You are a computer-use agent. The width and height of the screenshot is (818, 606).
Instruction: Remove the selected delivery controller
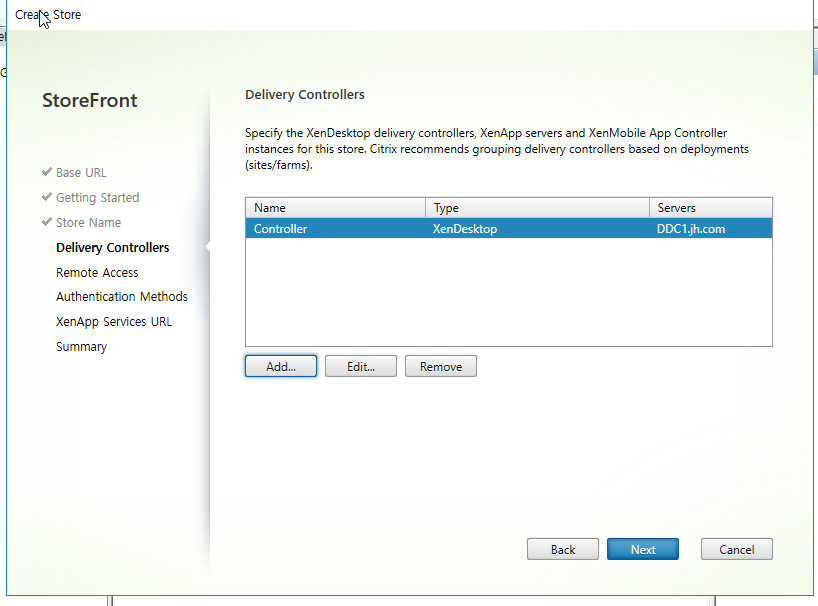point(441,366)
